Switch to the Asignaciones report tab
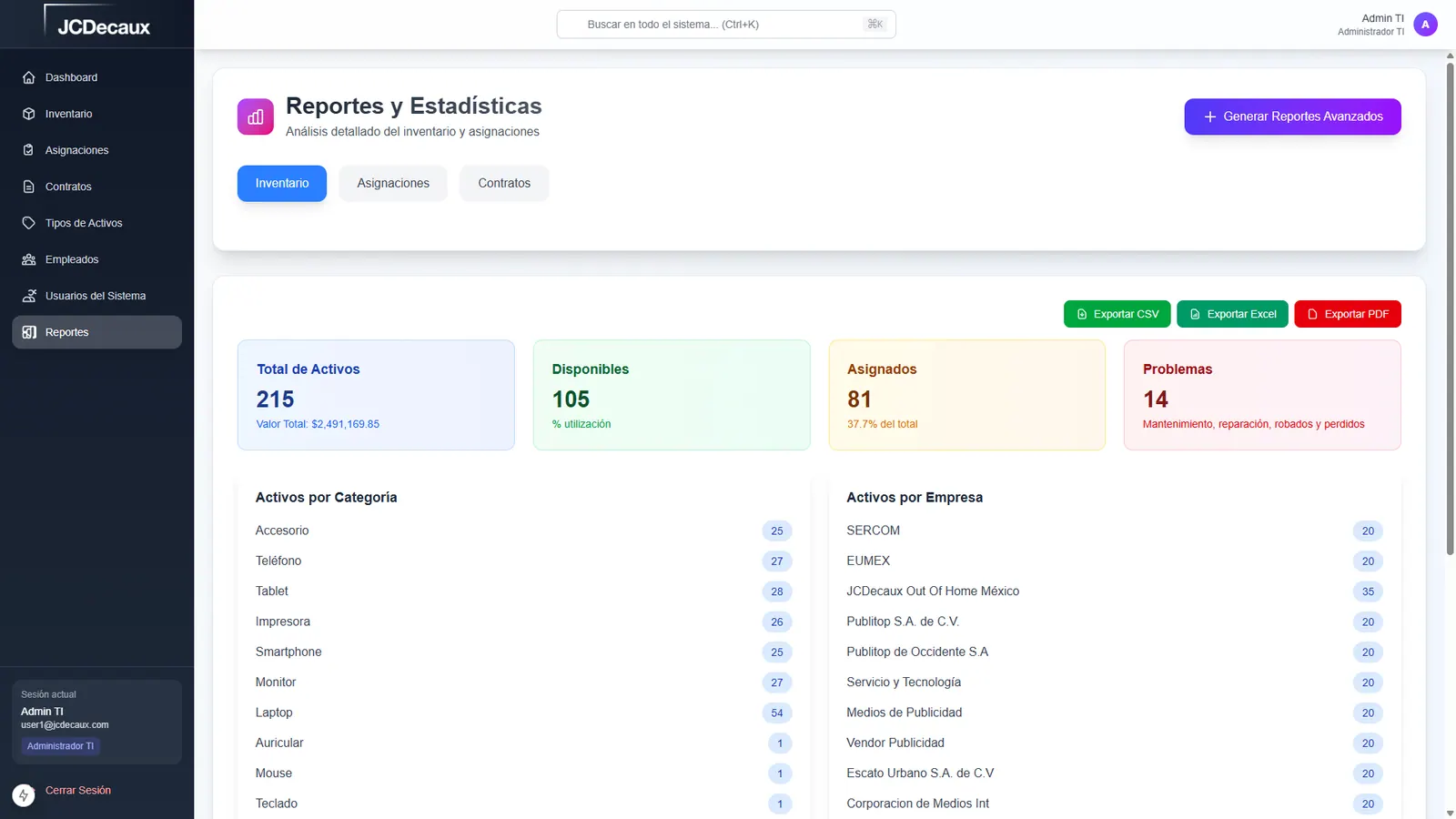Image resolution: width=1456 pixels, height=819 pixels. [393, 183]
